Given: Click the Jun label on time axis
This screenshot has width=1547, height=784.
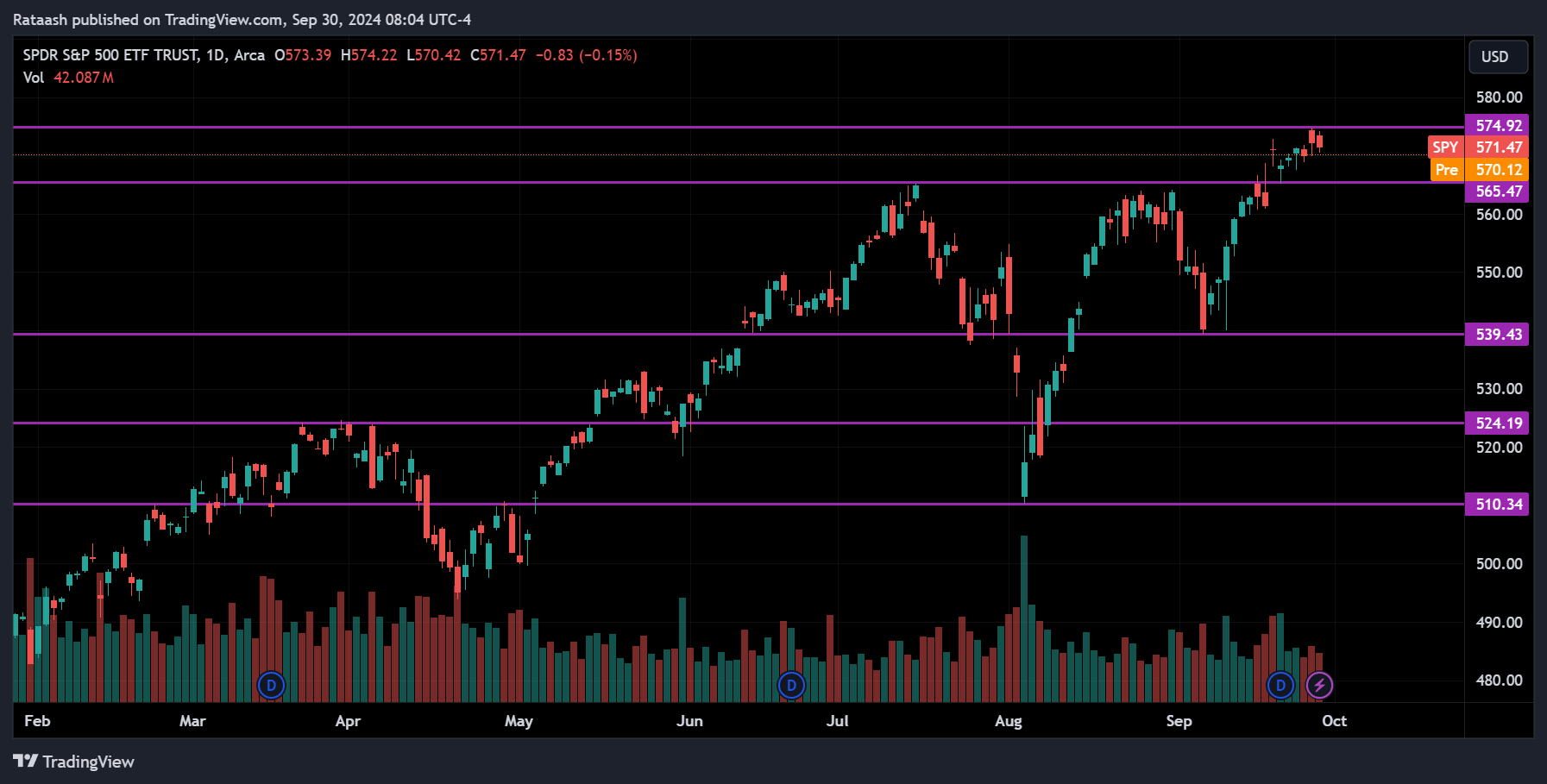Looking at the screenshot, I should click(689, 721).
